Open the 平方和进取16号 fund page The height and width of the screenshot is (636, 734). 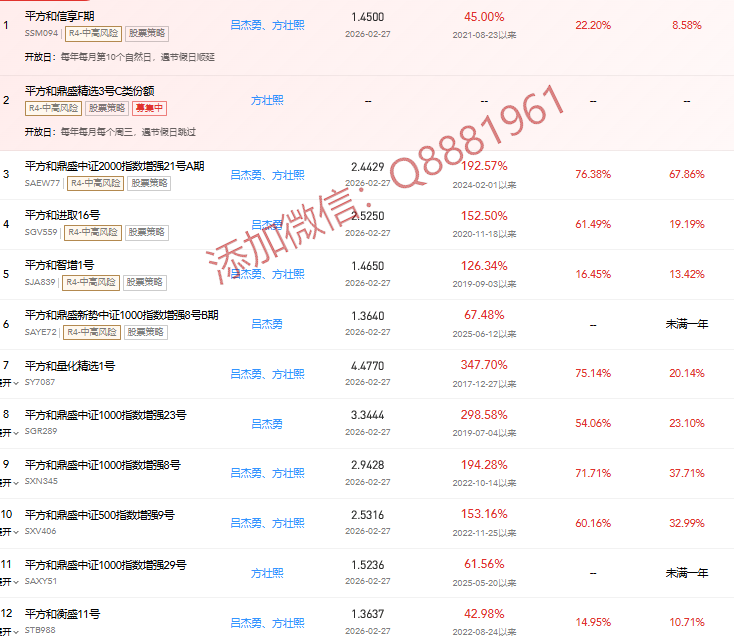click(65, 216)
